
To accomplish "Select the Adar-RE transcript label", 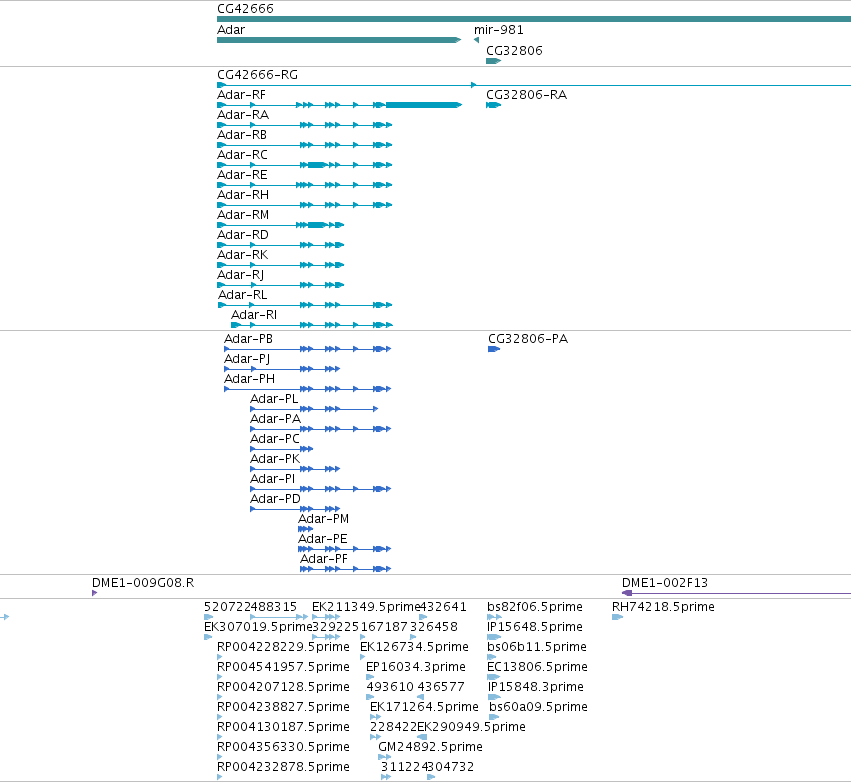I will [x=242, y=175].
